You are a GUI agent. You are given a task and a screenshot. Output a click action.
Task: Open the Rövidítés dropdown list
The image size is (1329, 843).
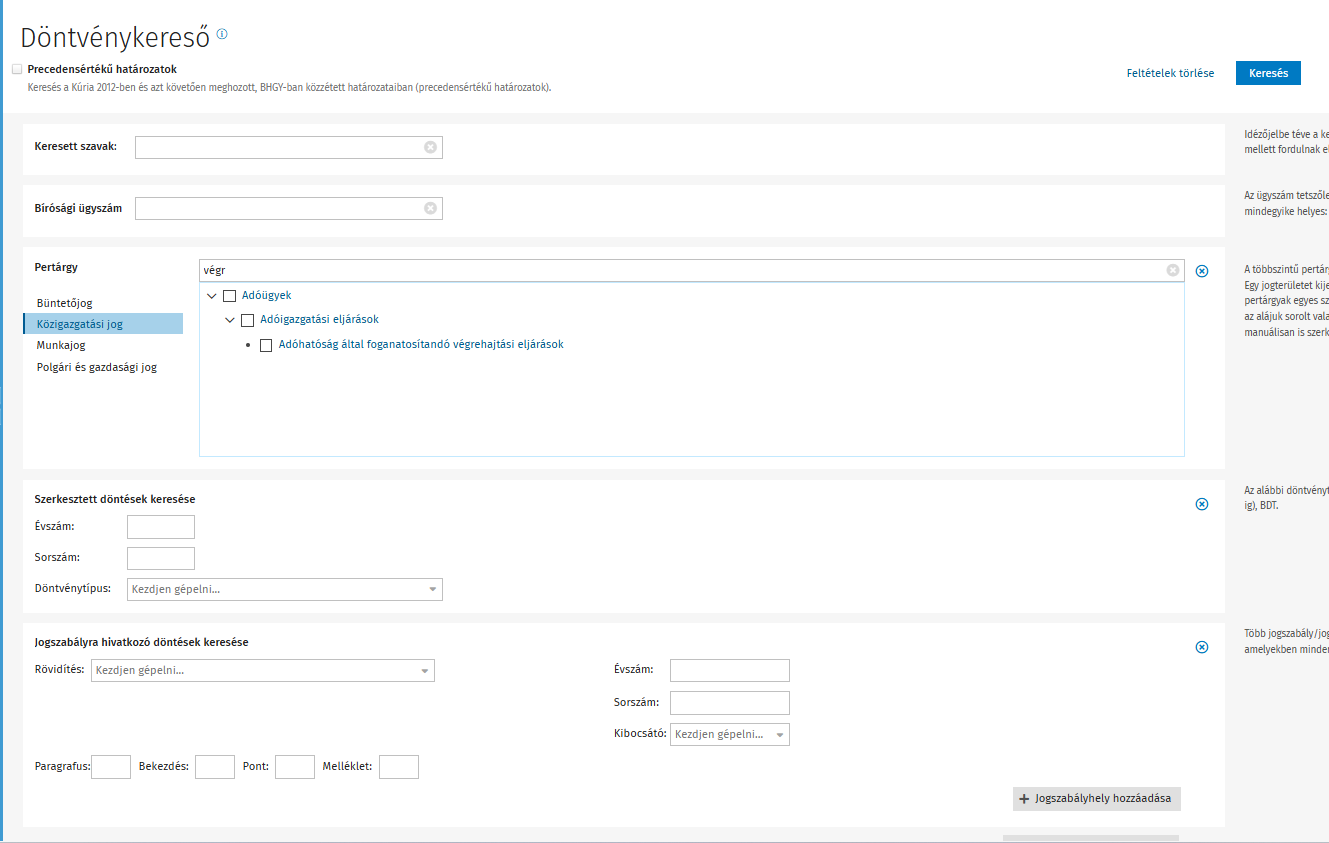pyautogui.click(x=425, y=670)
